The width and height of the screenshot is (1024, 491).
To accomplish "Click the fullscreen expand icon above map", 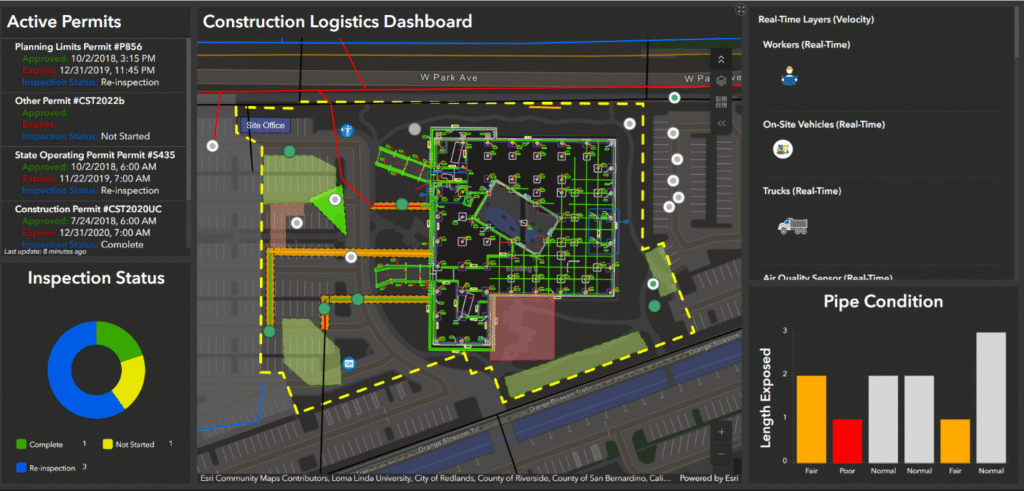I will tap(740, 9).
